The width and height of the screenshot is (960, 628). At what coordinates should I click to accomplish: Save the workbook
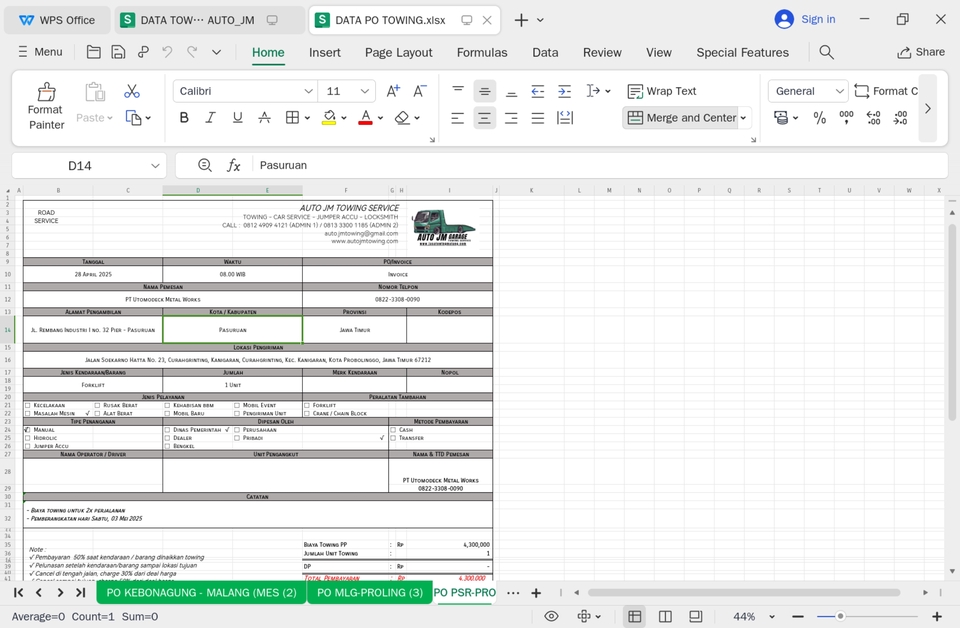[118, 52]
